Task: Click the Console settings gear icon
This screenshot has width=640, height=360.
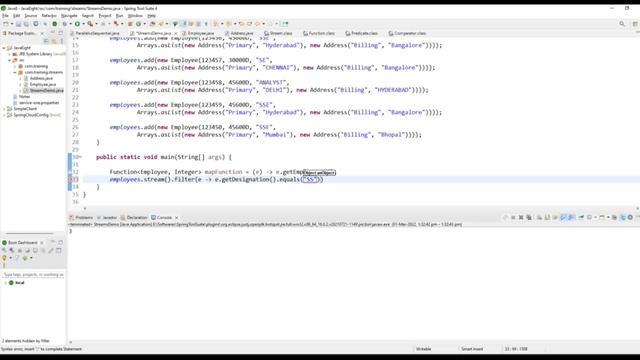Action: (630, 218)
